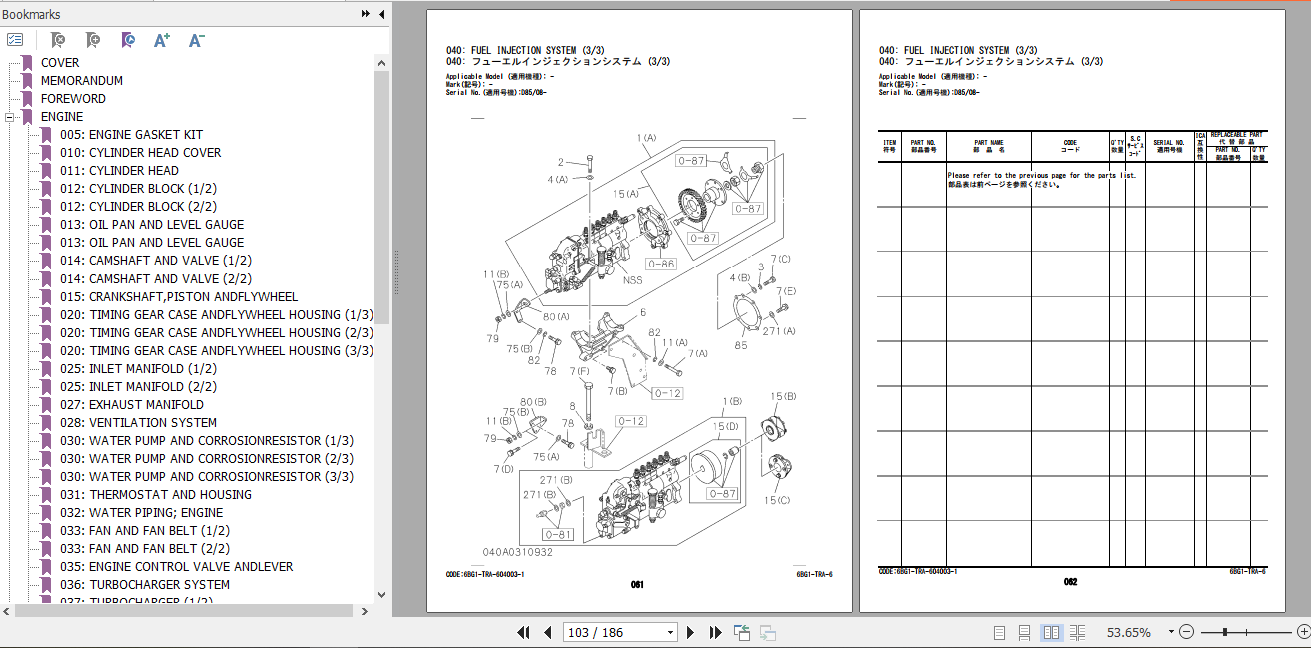
Task: Open 030: WATER PUMP (1/3) bookmark
Action: (207, 441)
